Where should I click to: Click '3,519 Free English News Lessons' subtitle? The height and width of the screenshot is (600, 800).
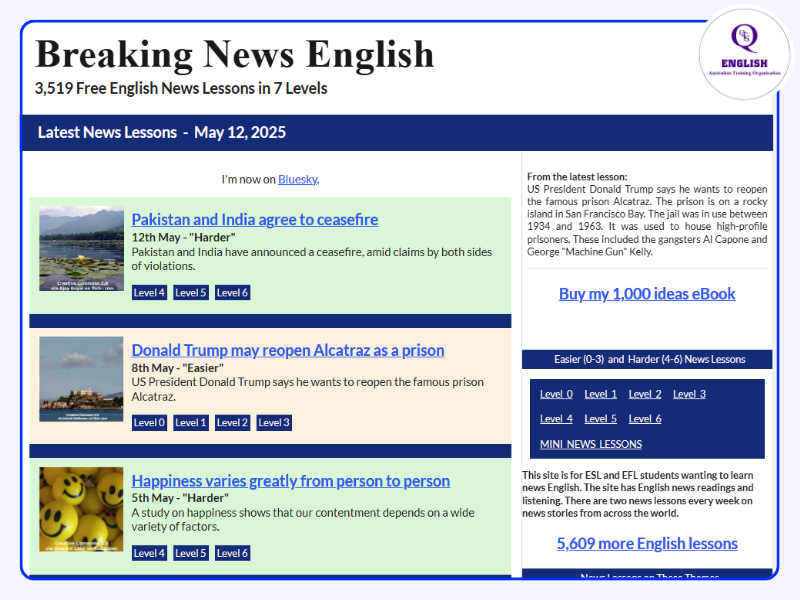(x=181, y=88)
